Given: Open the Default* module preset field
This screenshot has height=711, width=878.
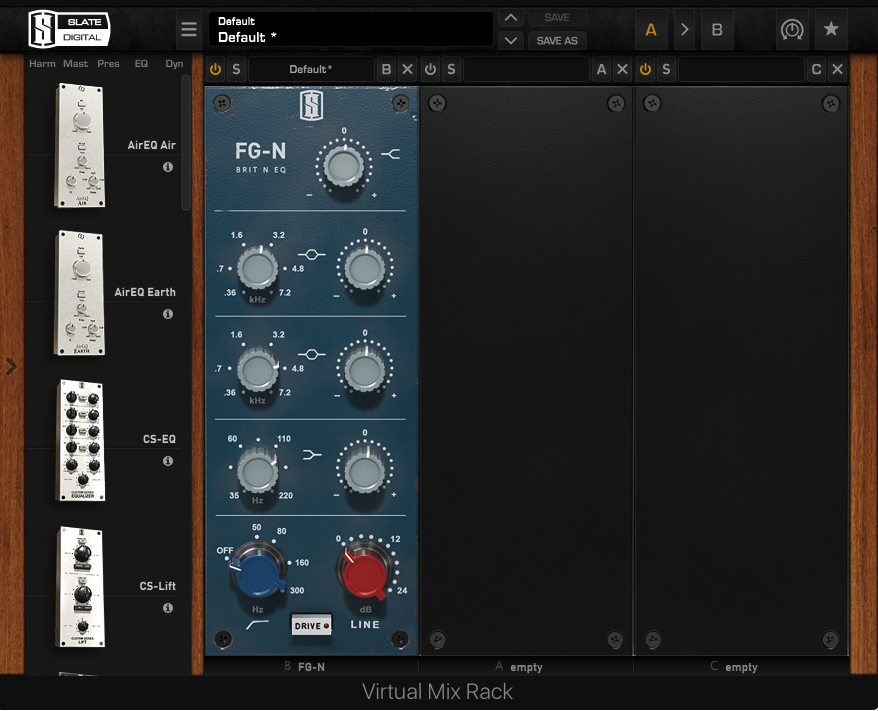Looking at the screenshot, I should (x=311, y=69).
